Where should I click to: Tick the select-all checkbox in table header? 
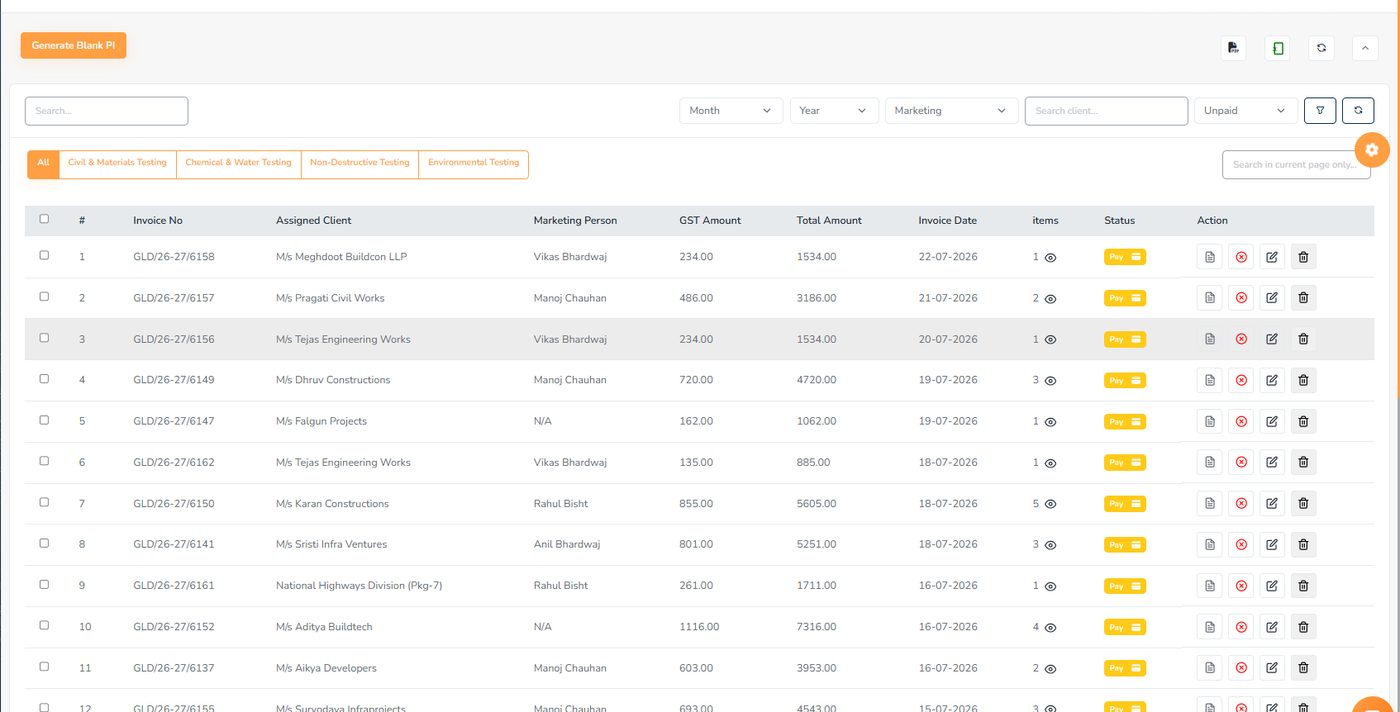(x=44, y=219)
